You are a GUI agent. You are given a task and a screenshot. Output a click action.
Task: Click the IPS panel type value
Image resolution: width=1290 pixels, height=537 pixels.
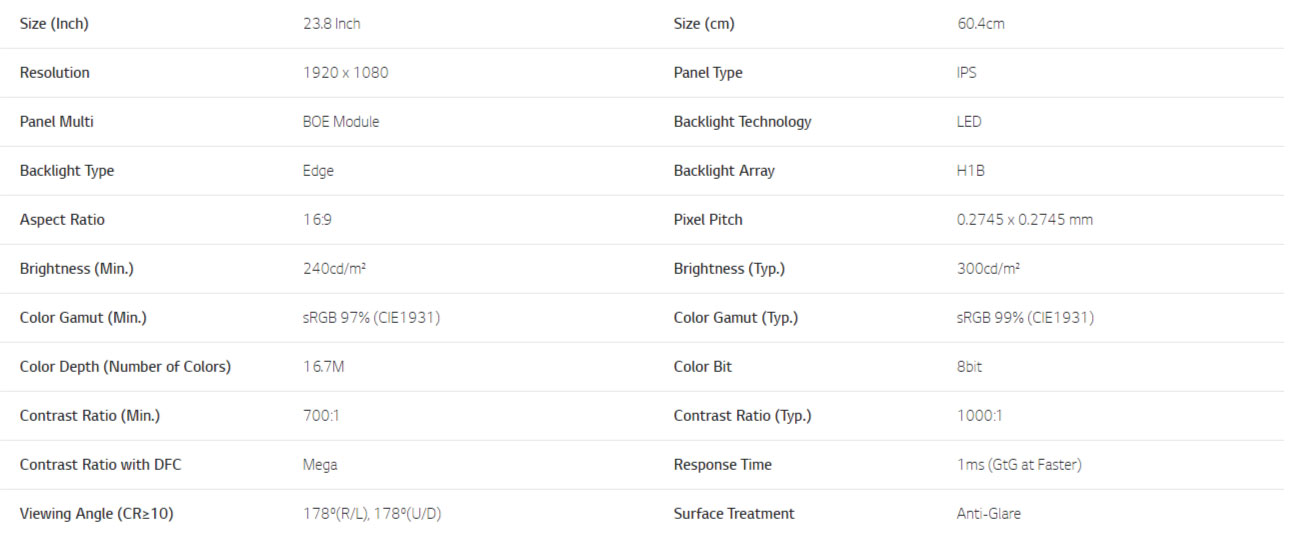click(x=967, y=73)
